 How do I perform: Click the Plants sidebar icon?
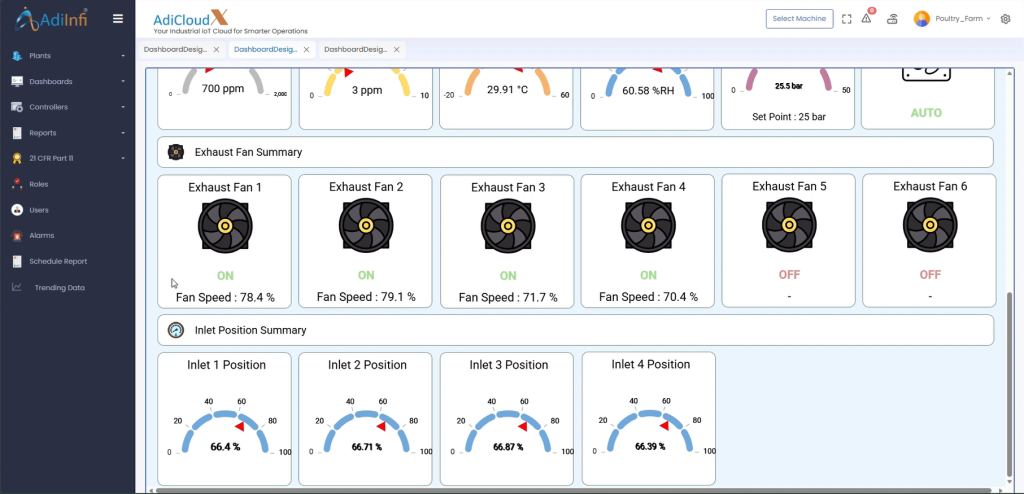point(17,56)
